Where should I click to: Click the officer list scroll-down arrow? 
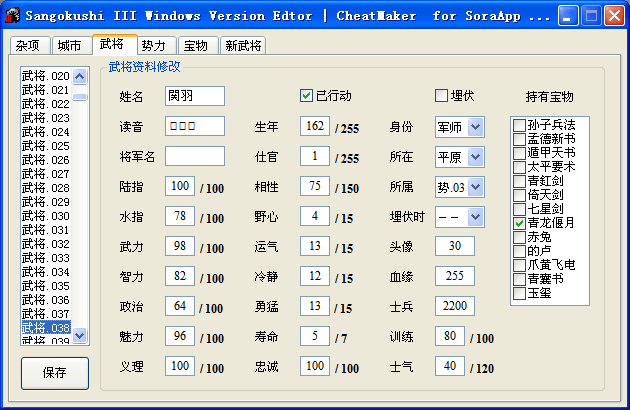click(80, 335)
